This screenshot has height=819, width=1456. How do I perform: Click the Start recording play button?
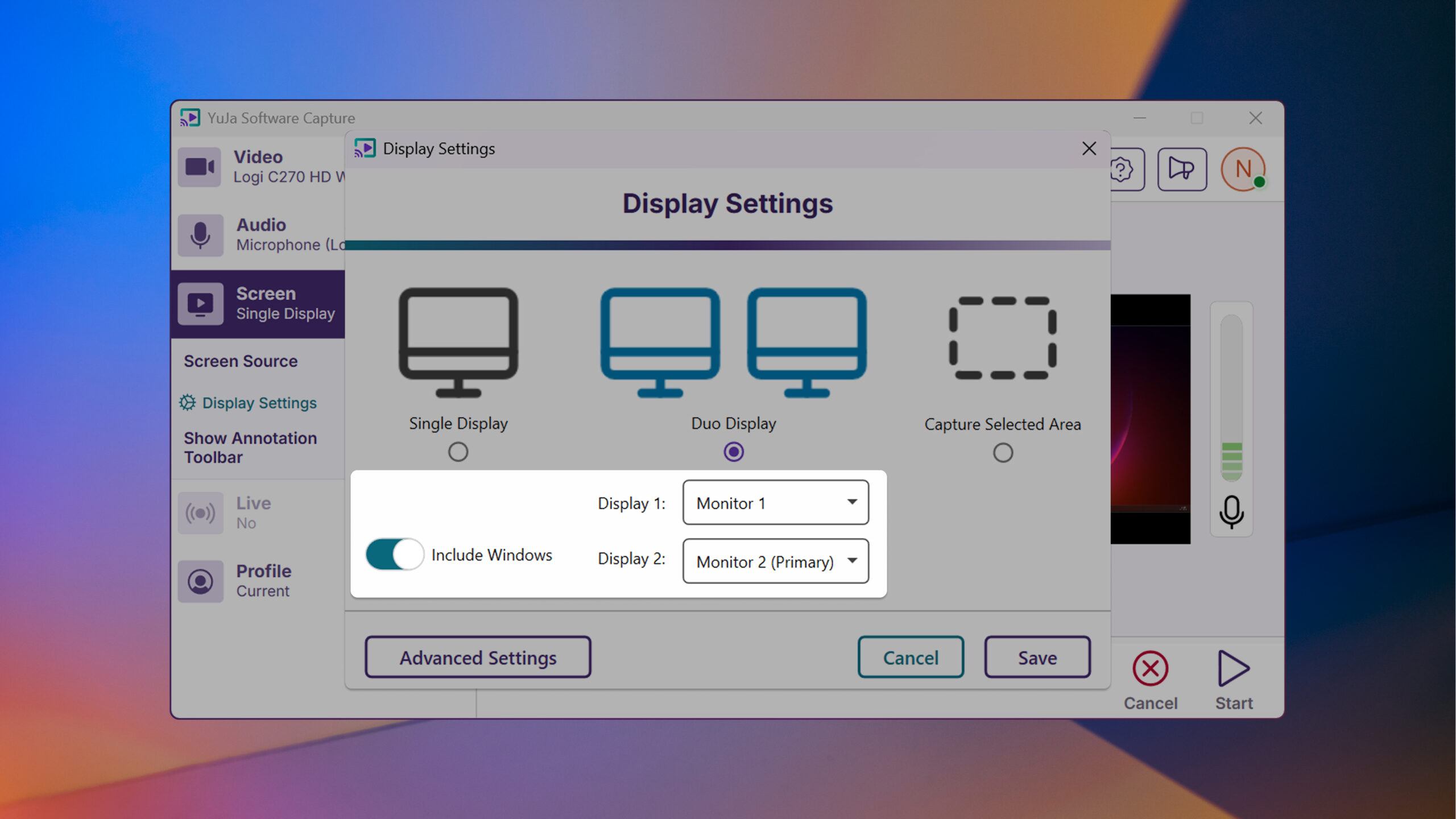(x=1233, y=669)
